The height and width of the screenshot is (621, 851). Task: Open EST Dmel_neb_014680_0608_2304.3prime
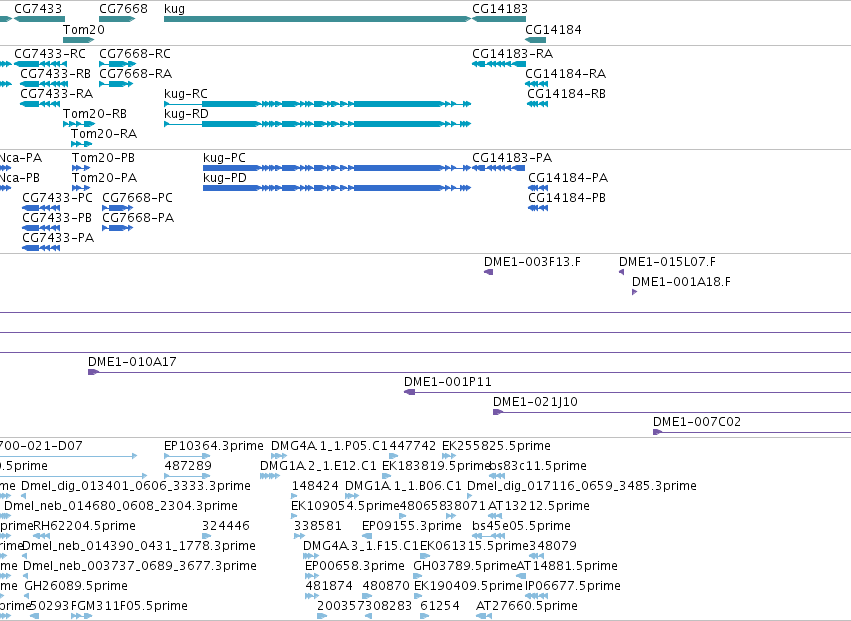pos(121,506)
